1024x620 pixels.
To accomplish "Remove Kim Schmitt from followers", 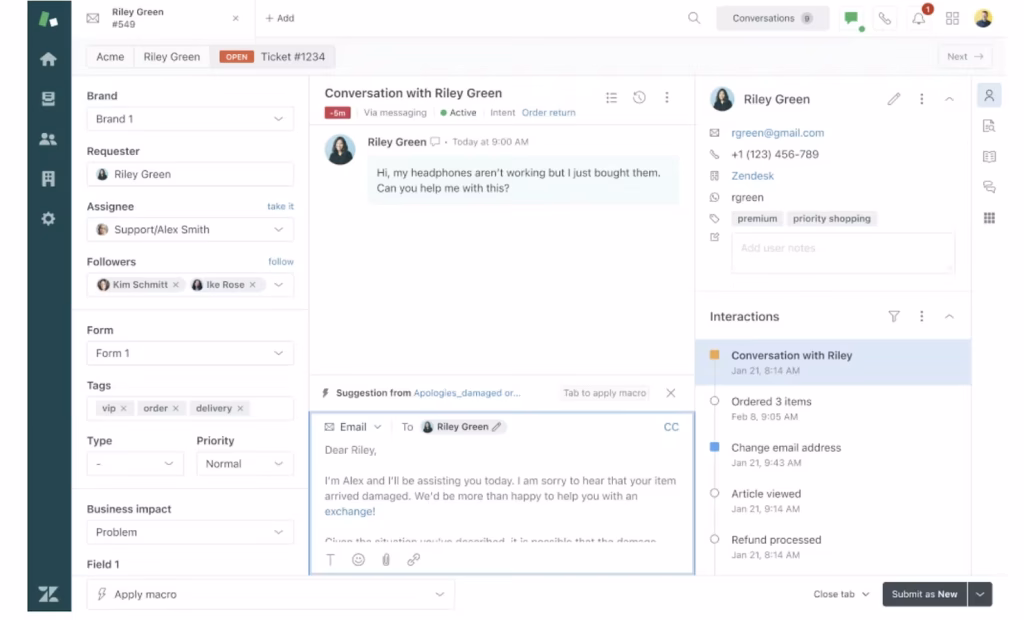I will (176, 285).
